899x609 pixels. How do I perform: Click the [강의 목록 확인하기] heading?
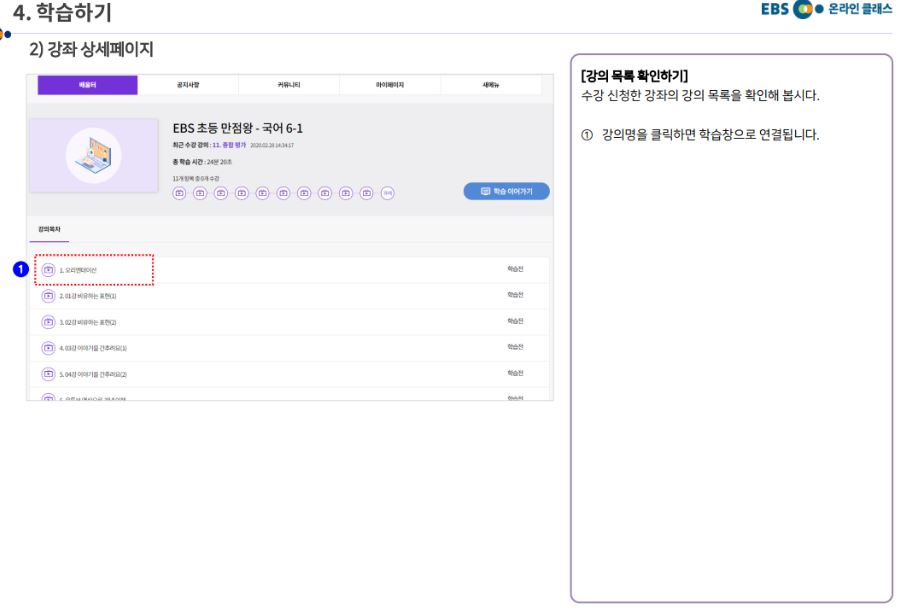coord(634,76)
